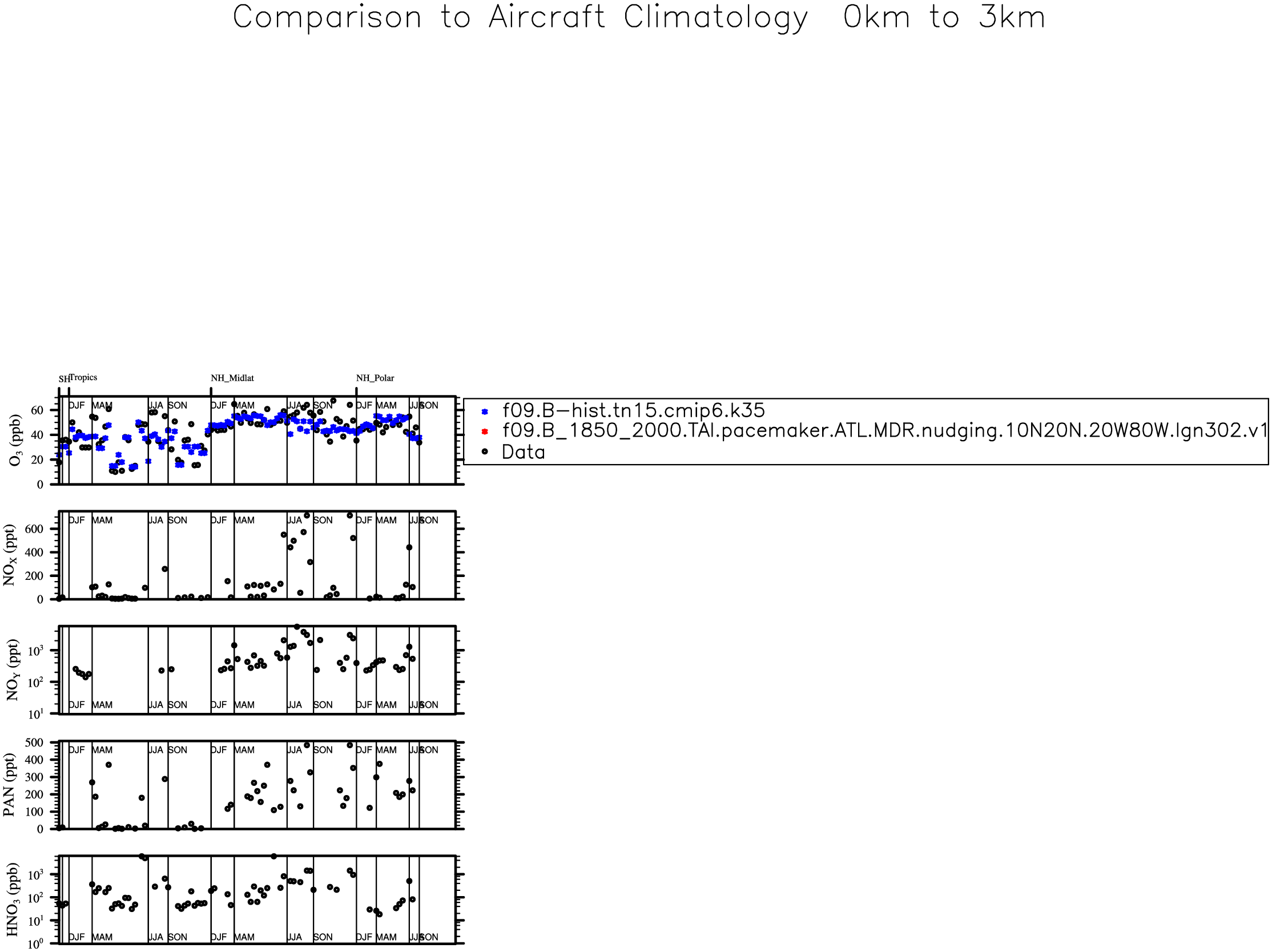Click the red marker in the legend
Screen dimensions: 1272x952
coord(484,431)
